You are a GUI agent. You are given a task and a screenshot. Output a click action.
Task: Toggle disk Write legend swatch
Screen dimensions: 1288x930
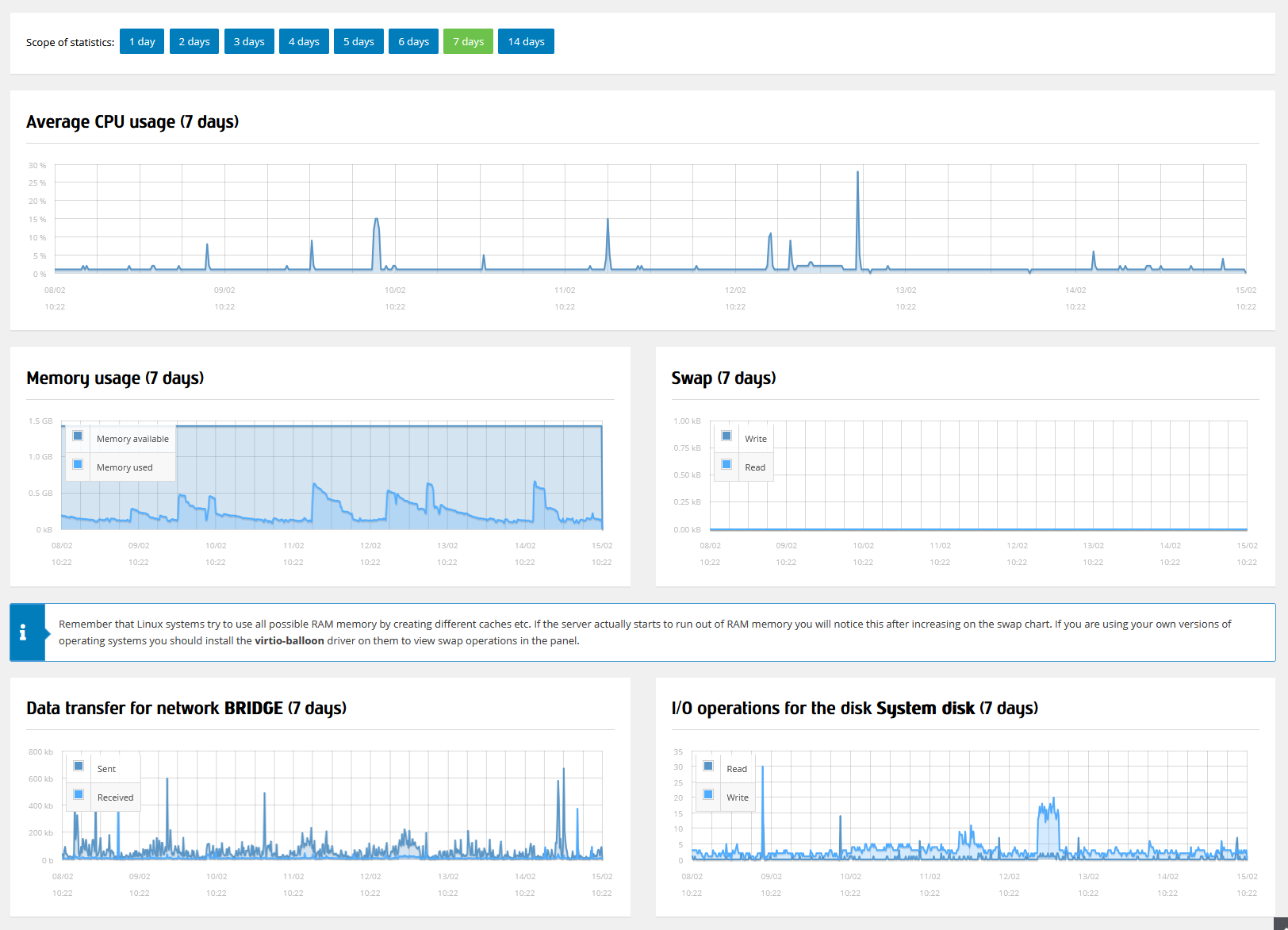click(x=708, y=794)
